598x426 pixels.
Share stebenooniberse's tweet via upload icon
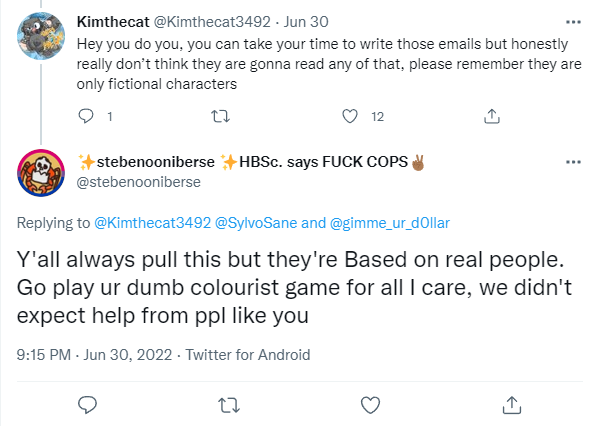click(512, 405)
